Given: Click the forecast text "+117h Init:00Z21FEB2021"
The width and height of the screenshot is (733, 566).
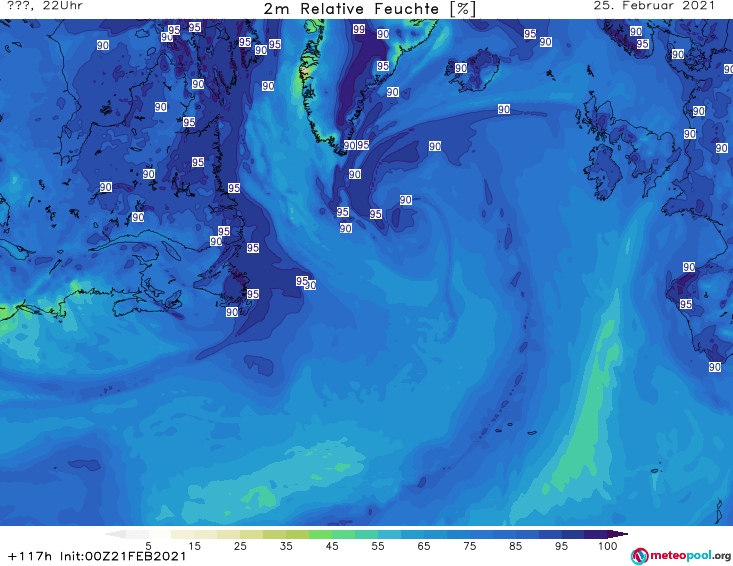Looking at the screenshot, I should point(97,556).
